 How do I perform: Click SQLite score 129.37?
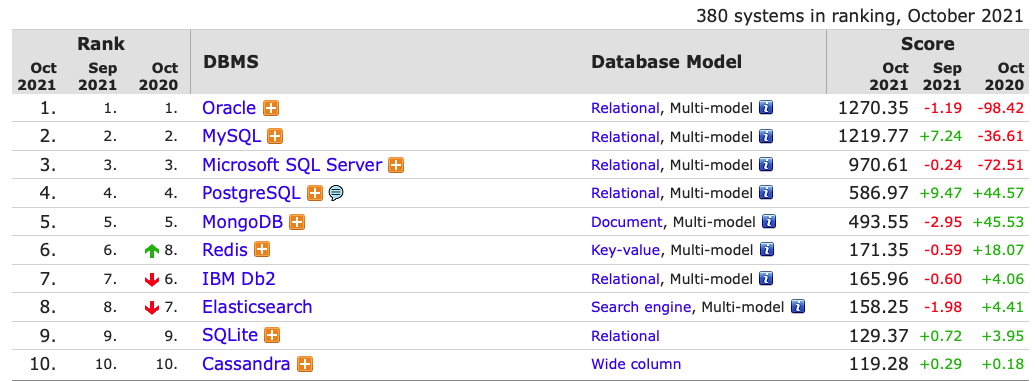(879, 335)
